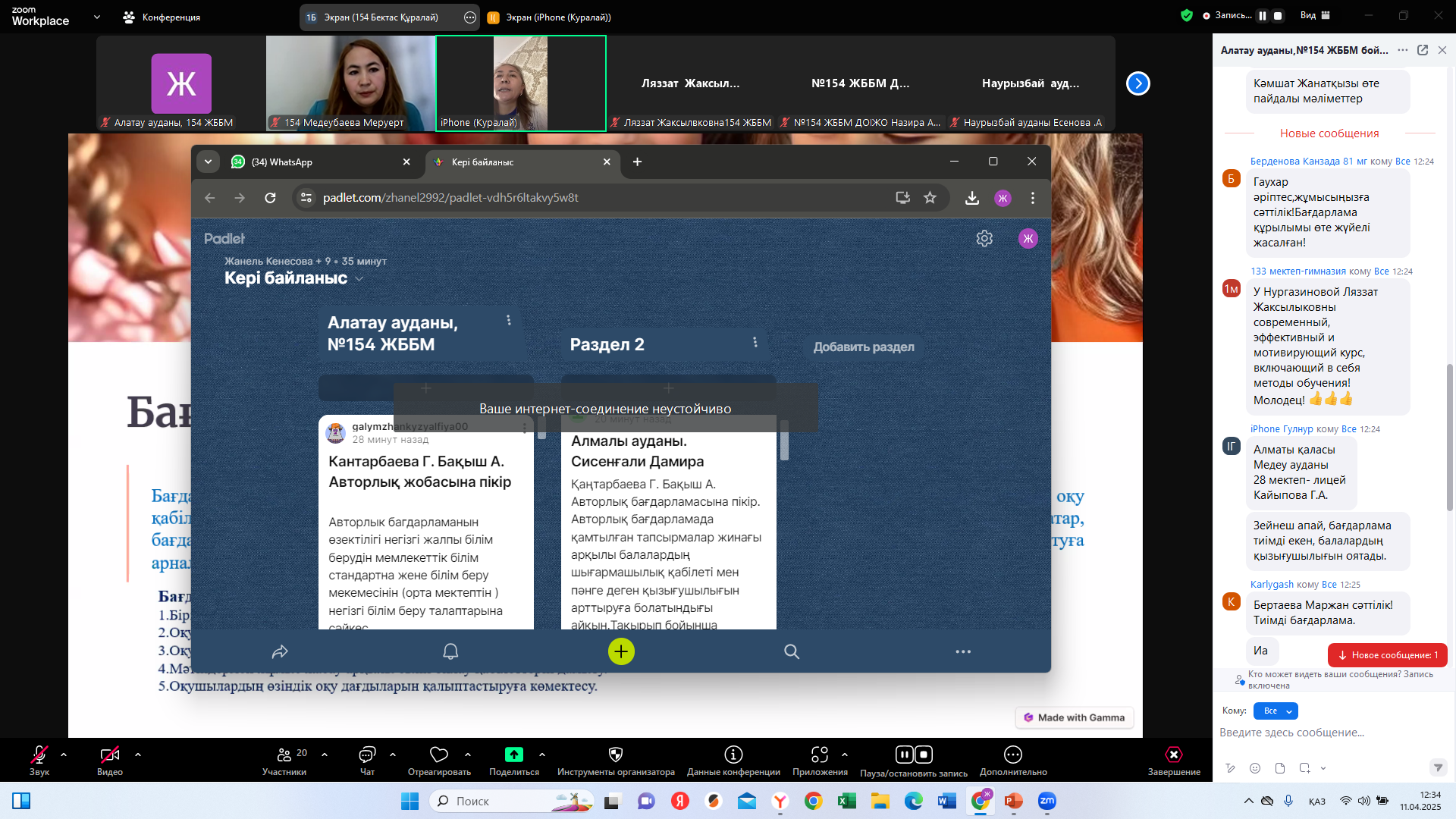The height and width of the screenshot is (819, 1456).
Task: Click the yellow-green add post button
Action: [x=621, y=651]
